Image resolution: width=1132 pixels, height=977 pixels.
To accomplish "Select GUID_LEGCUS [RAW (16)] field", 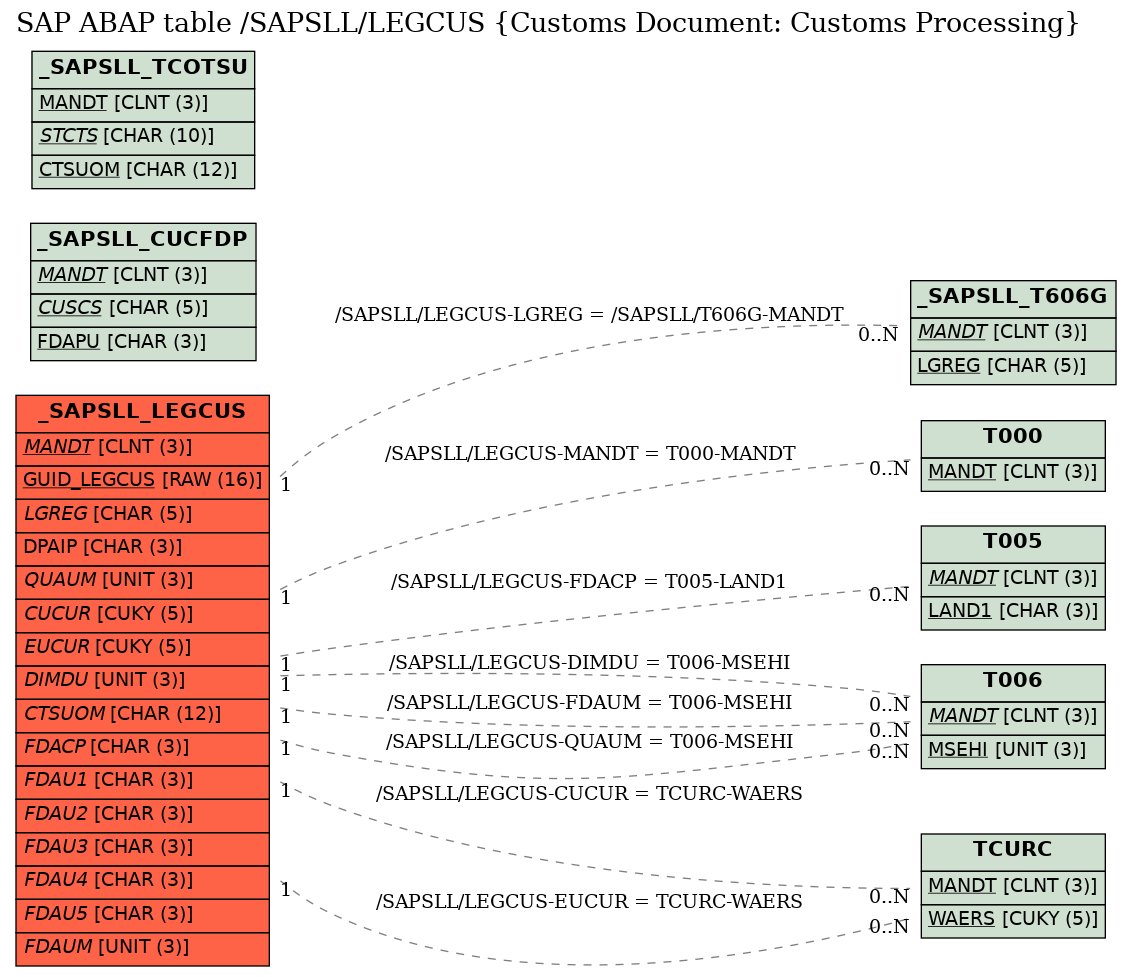I will 142,482.
